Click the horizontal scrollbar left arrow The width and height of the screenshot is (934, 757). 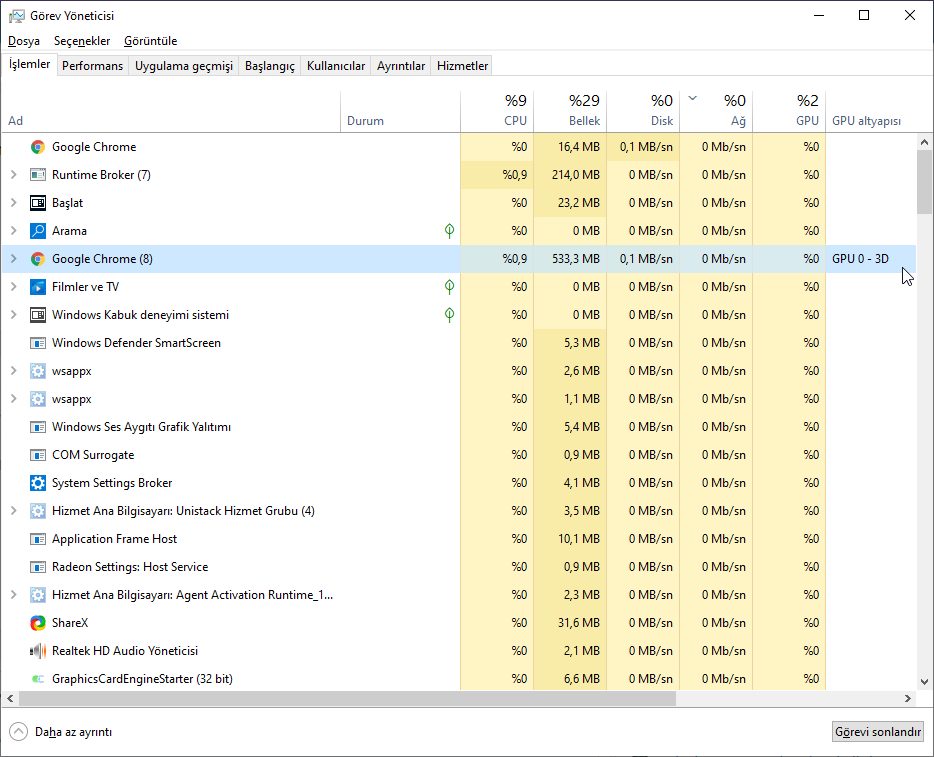click(10, 699)
